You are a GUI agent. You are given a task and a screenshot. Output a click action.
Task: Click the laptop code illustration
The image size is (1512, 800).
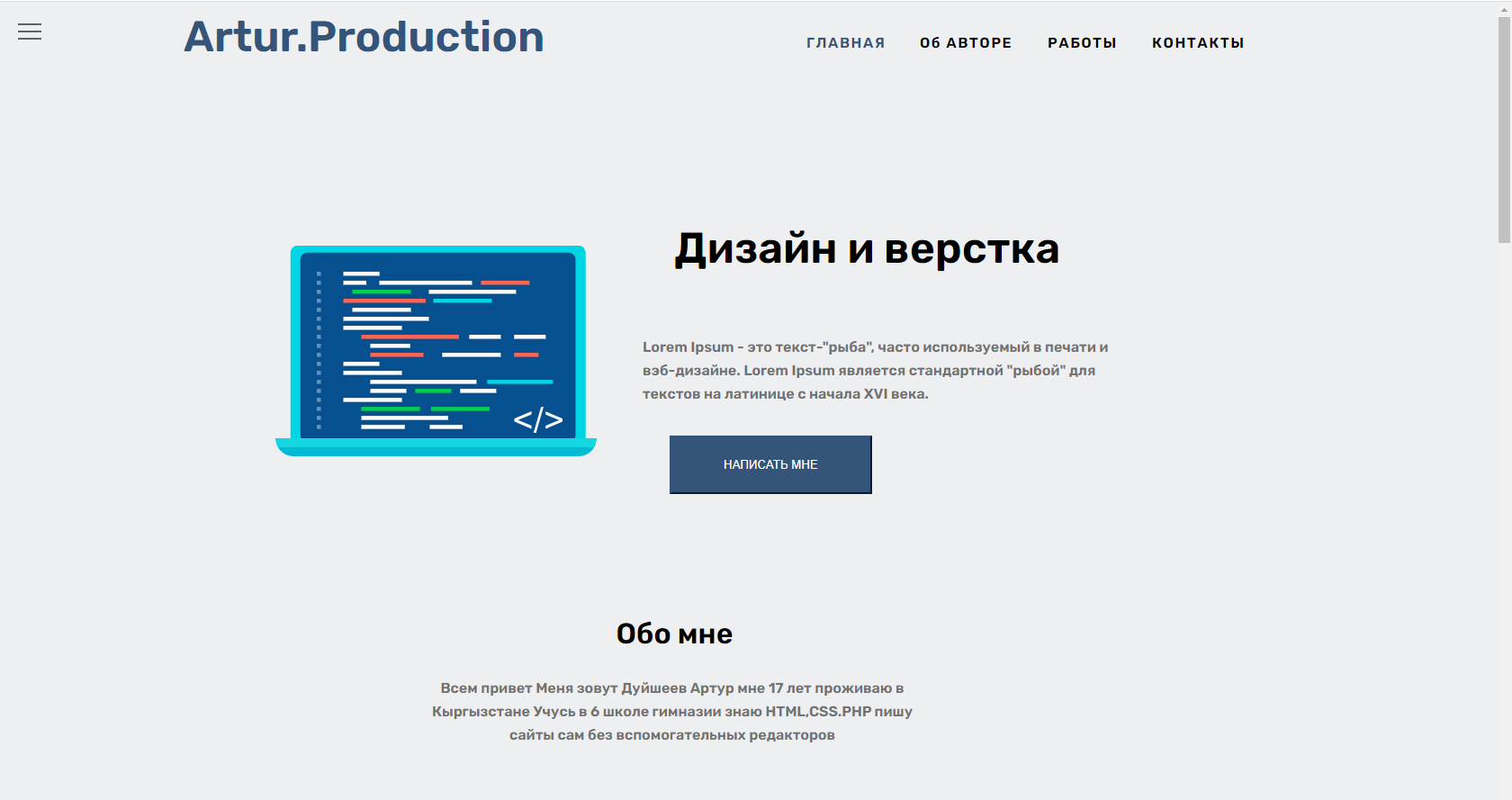(436, 351)
